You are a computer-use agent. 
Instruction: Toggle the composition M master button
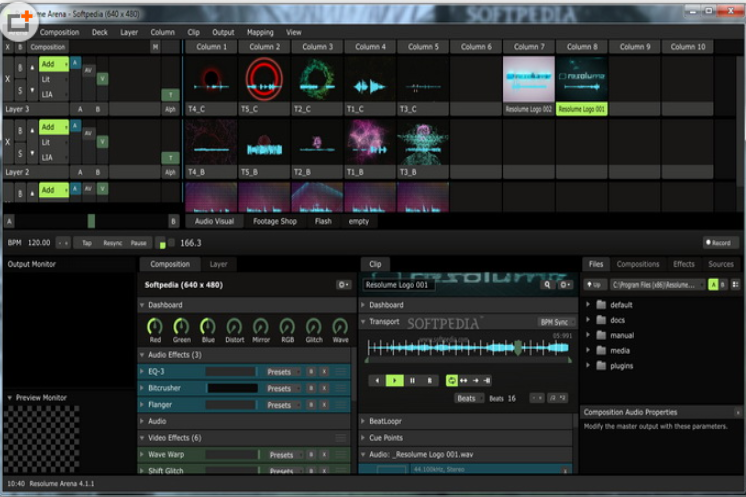pyautogui.click(x=155, y=47)
